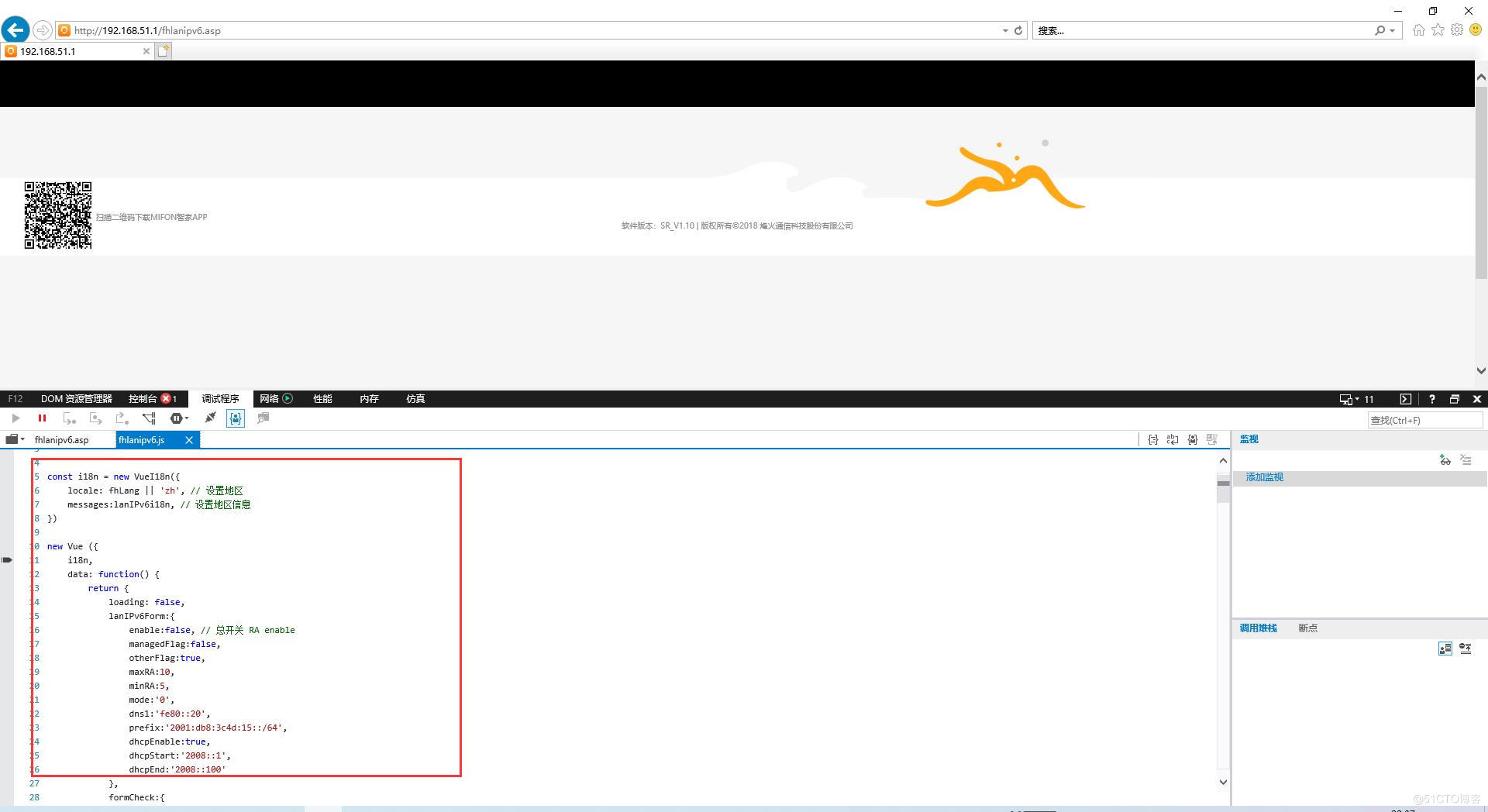Viewport: 1488px width, 812px height.
Task: Click the page refresh icon
Action: click(1018, 31)
